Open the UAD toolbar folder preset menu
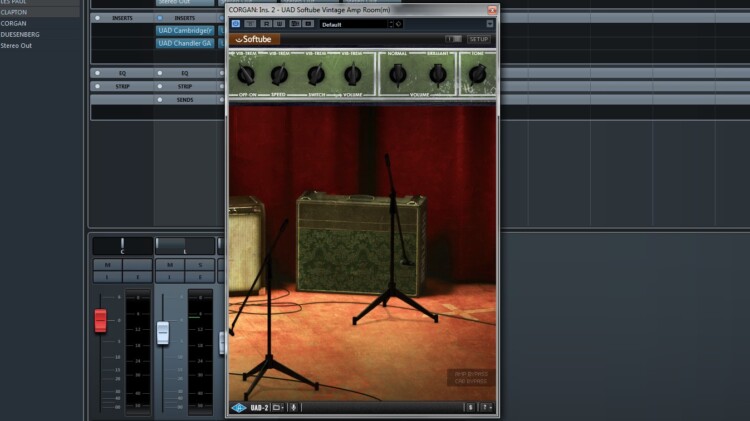The image size is (750, 421). tap(277, 408)
